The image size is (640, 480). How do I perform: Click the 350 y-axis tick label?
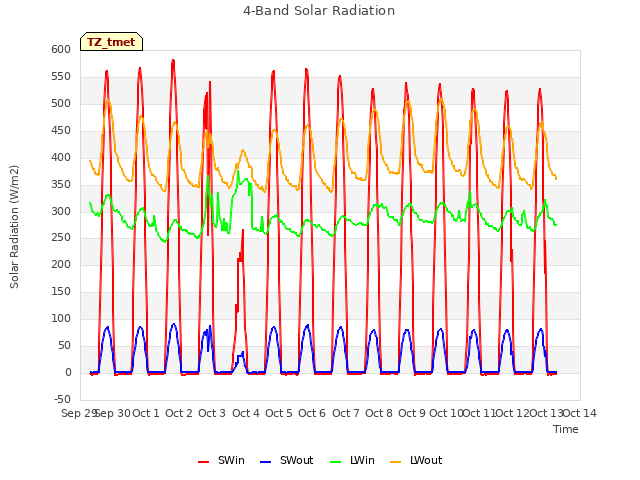(x=61, y=184)
